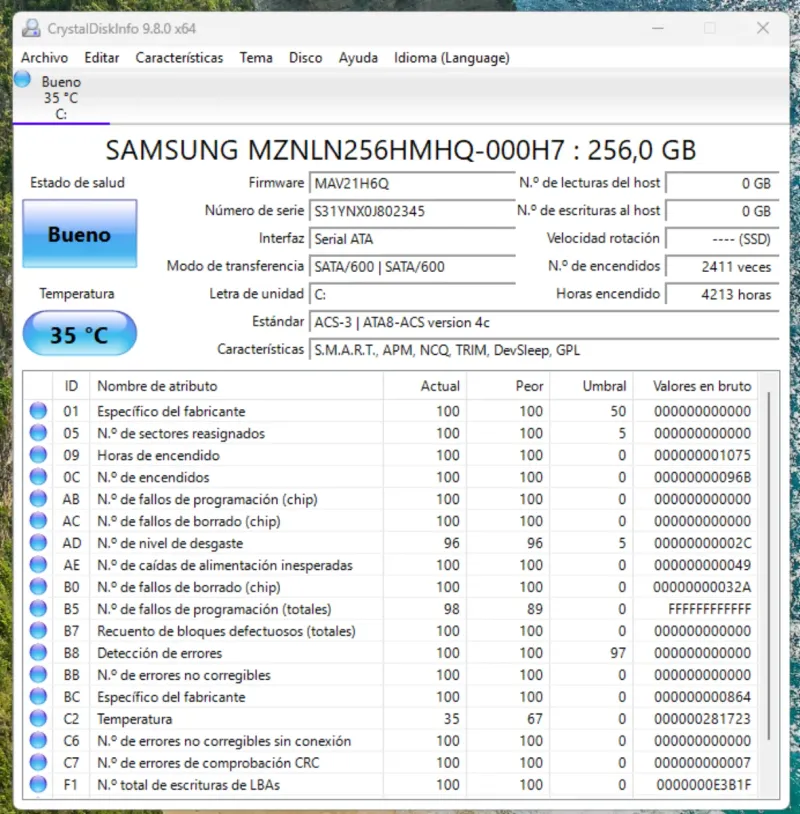Click the Bueno health status button

[79, 234]
